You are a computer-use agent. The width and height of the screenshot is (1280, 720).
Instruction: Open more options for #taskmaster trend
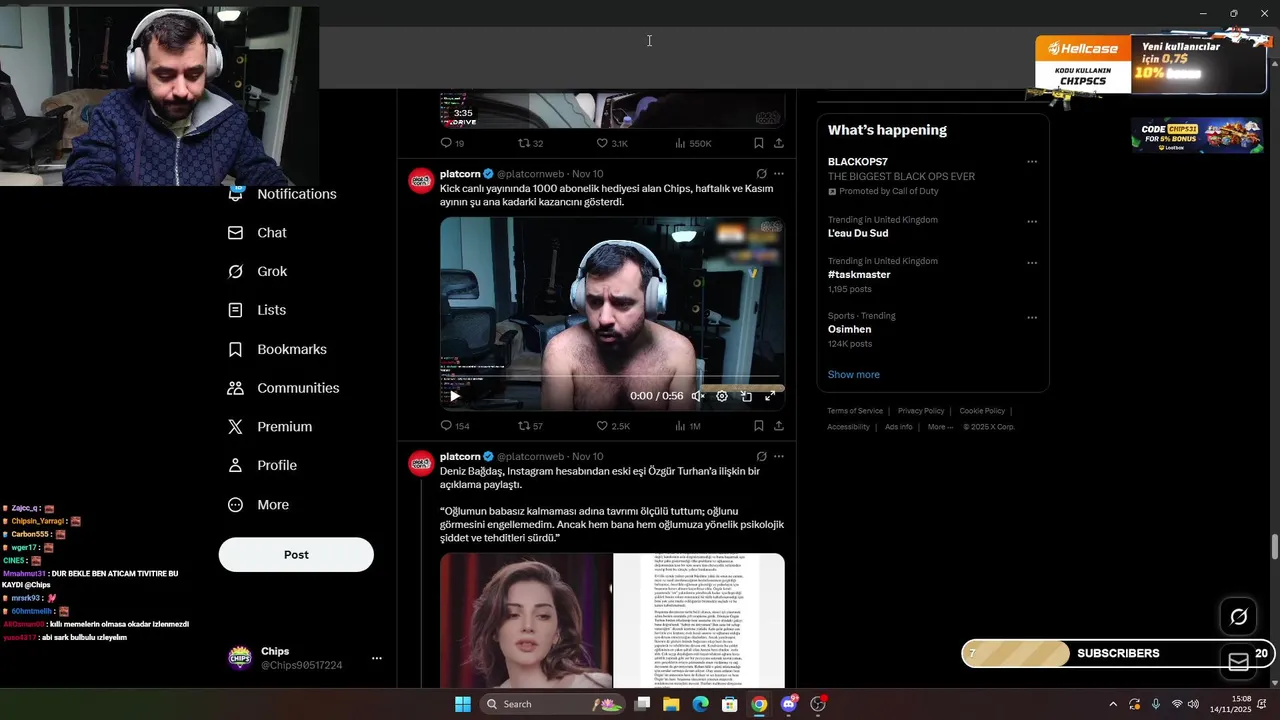point(1032,263)
